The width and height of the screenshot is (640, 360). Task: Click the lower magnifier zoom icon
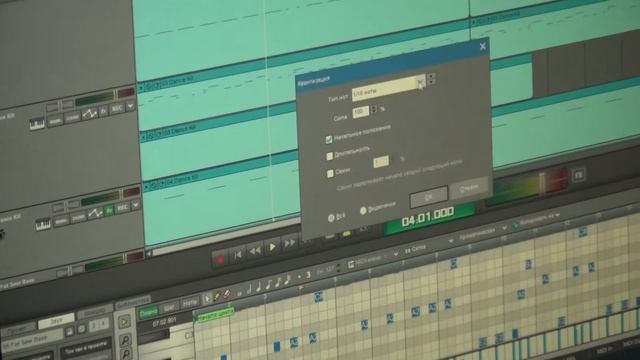click(x=126, y=354)
